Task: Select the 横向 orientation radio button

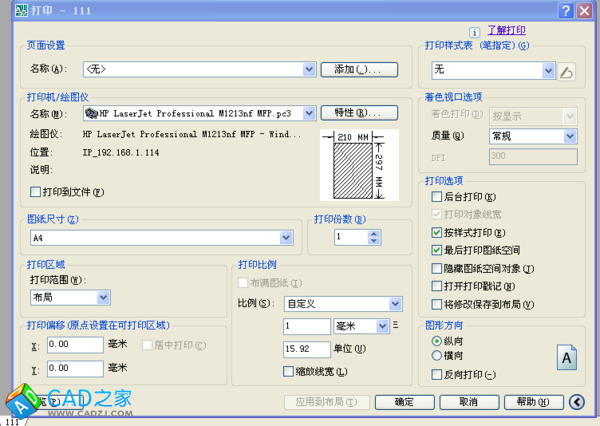Action: point(436,355)
